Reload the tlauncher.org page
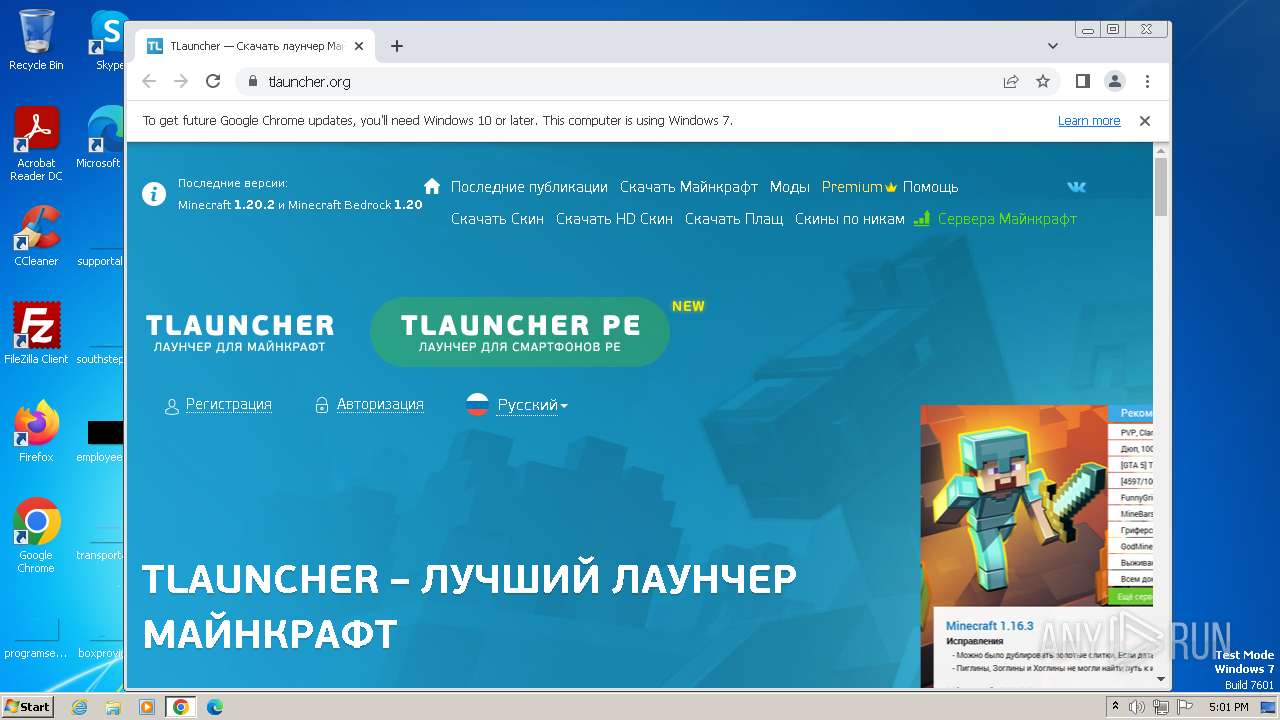The height and width of the screenshot is (720, 1280). (x=213, y=82)
